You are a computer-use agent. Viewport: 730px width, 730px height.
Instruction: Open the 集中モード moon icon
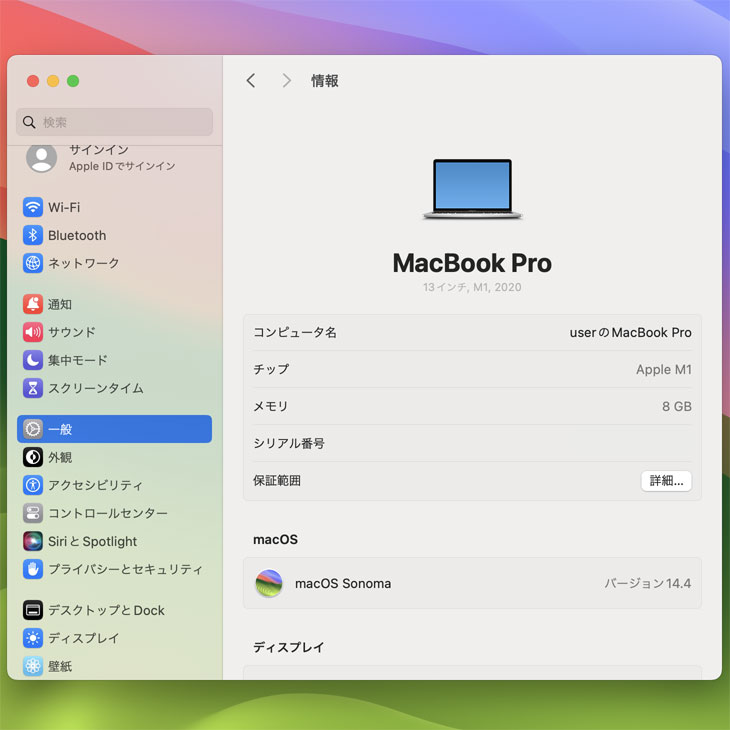[x=33, y=360]
